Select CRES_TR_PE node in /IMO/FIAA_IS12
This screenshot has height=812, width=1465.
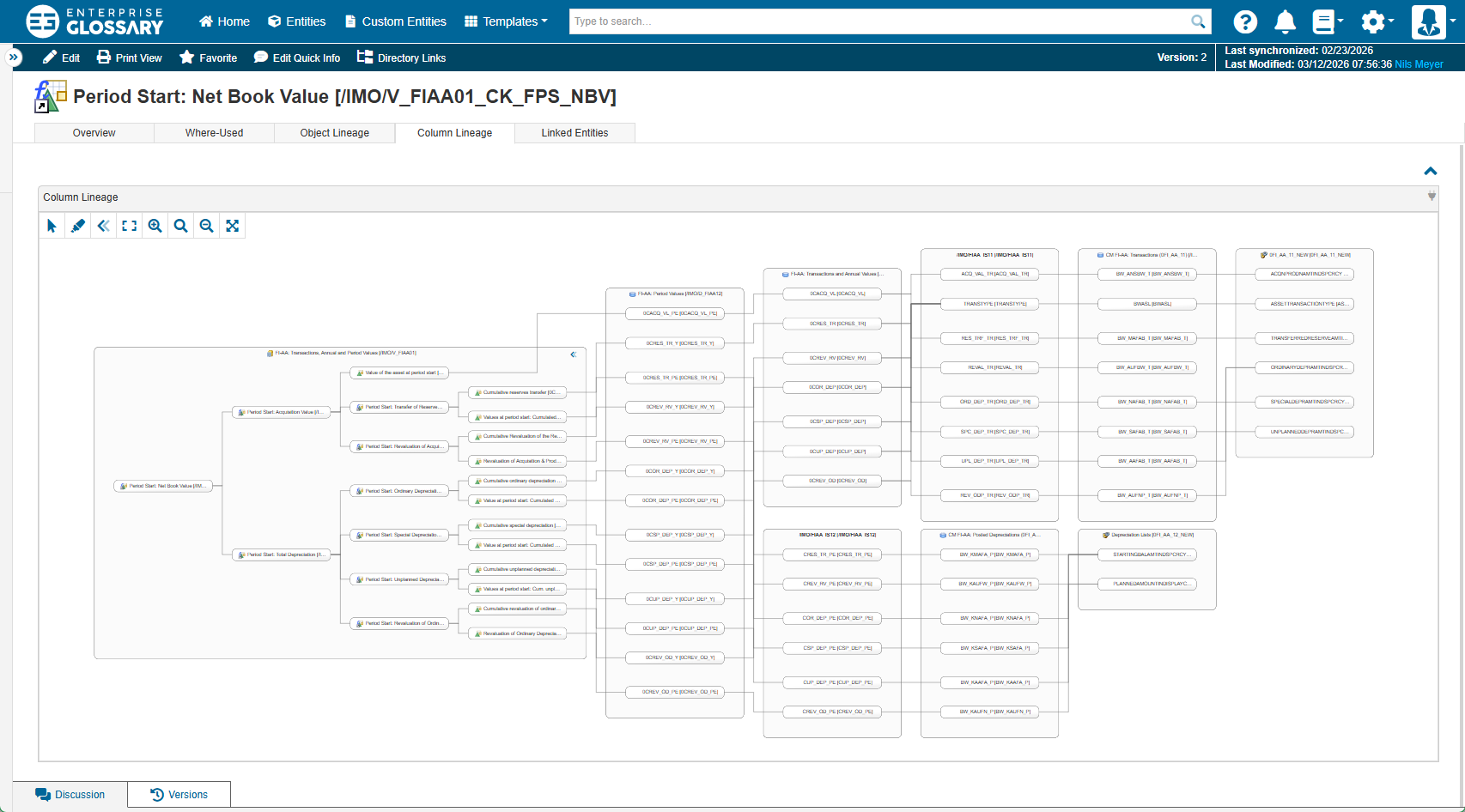(832, 554)
